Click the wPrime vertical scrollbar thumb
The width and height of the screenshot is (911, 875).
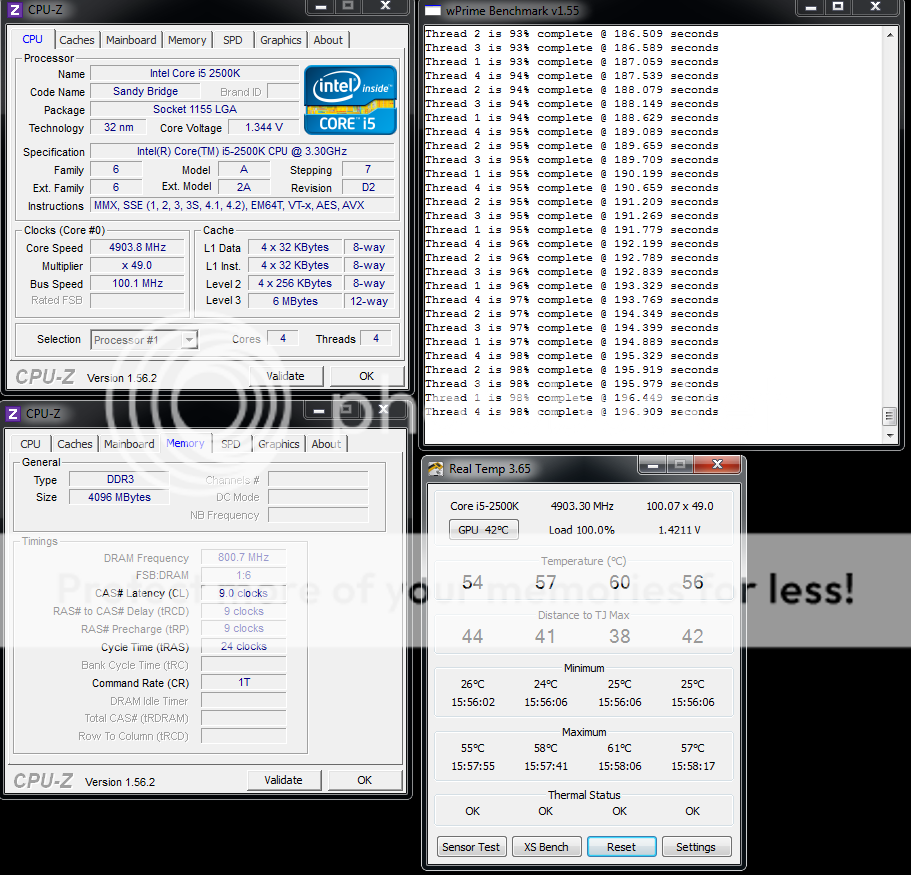coord(890,416)
